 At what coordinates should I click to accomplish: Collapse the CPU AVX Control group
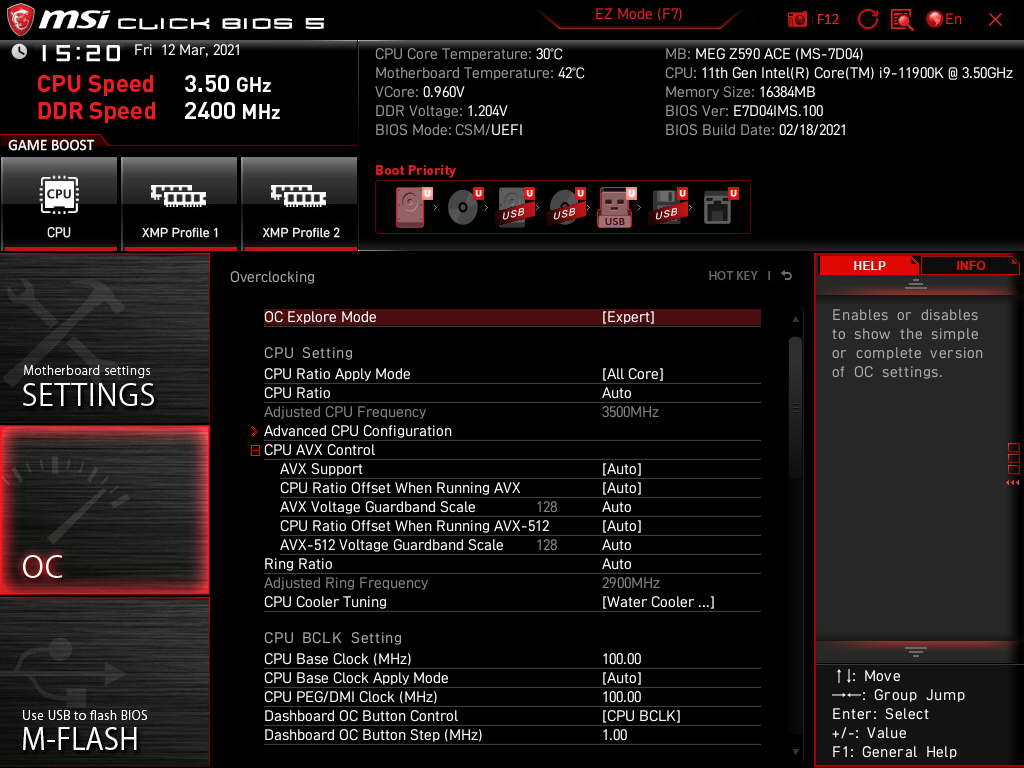coord(255,451)
